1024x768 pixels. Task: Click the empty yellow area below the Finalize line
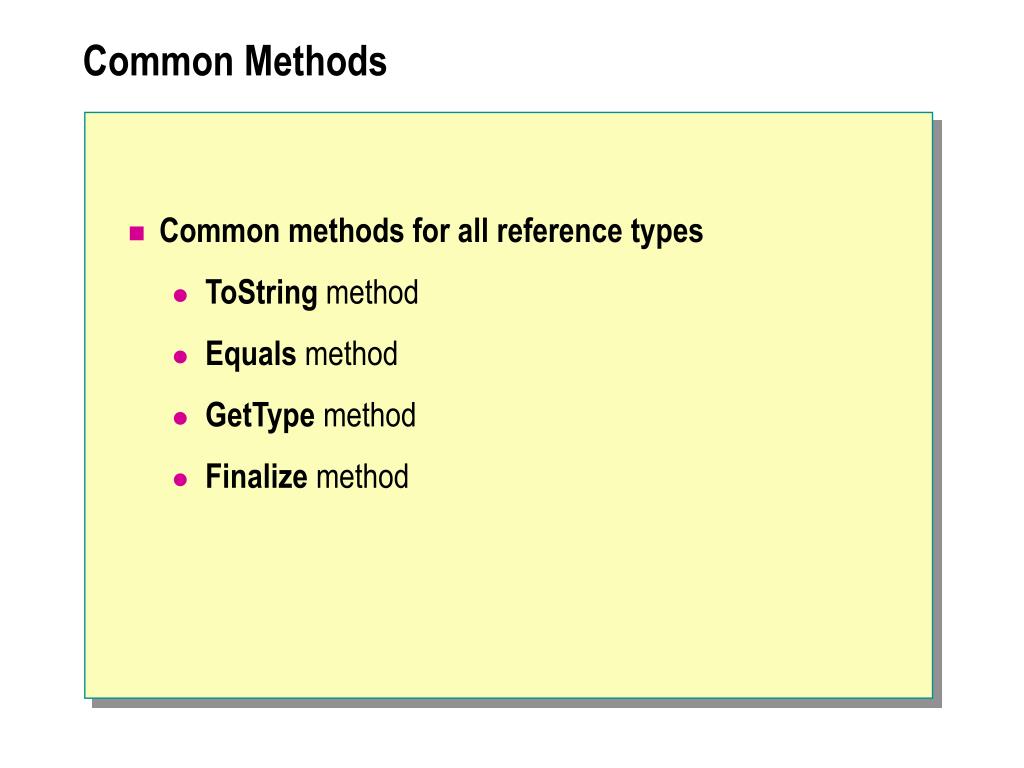[508, 594]
